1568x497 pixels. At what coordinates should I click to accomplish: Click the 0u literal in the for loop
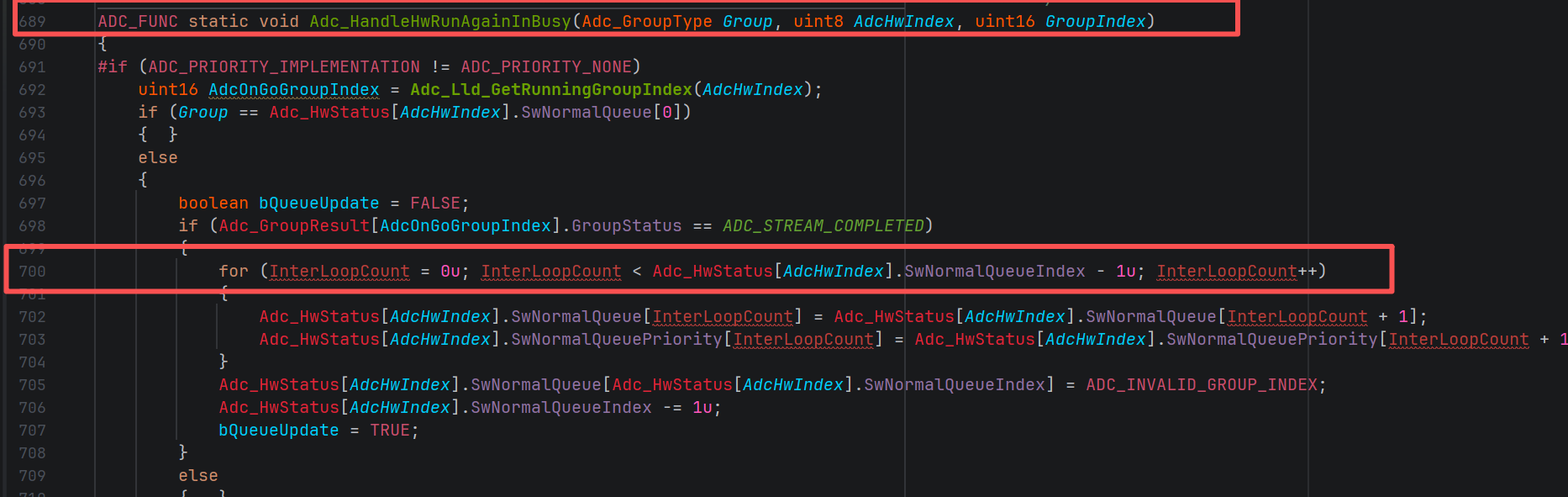coord(450,271)
